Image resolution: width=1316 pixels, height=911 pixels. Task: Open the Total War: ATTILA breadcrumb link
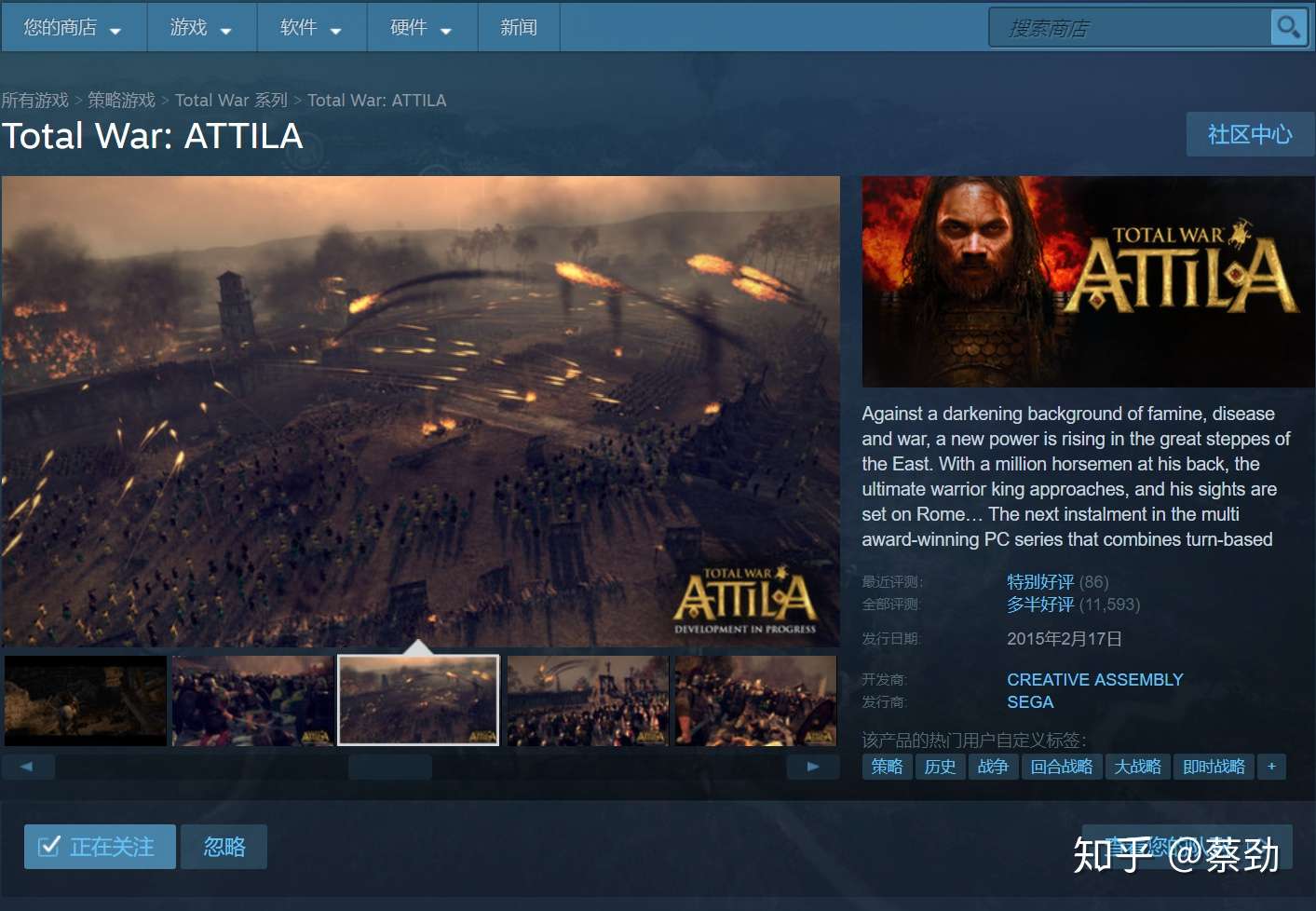(377, 100)
